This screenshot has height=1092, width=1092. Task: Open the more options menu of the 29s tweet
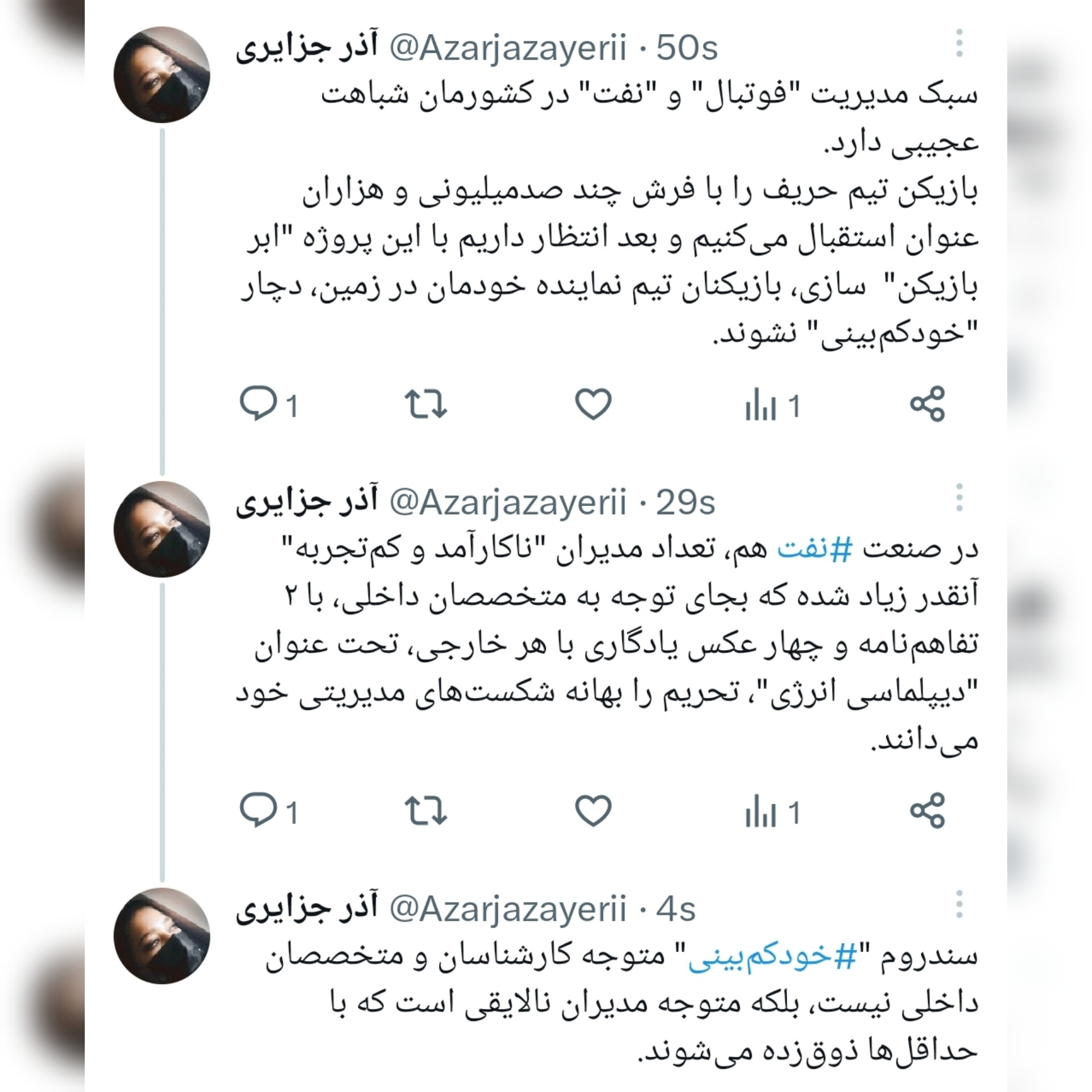pyautogui.click(x=959, y=497)
